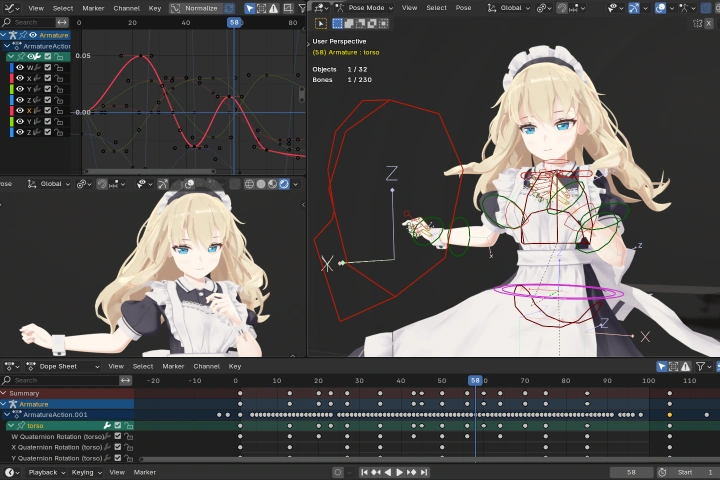Screen dimensions: 720x480
Task: Select solid shading in lower-left viewport
Action: tap(261, 184)
